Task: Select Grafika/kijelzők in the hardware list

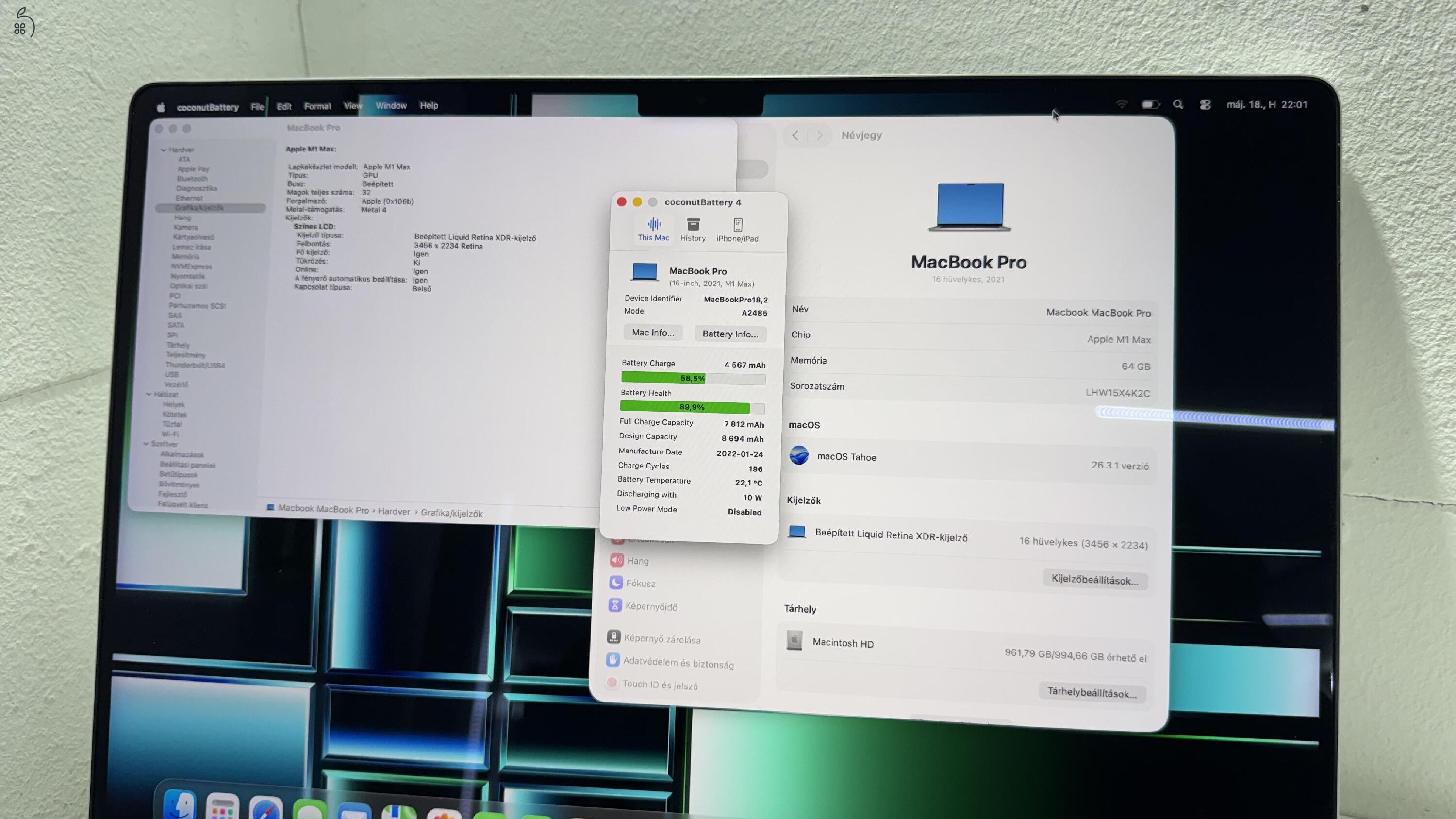Action: tap(210, 208)
